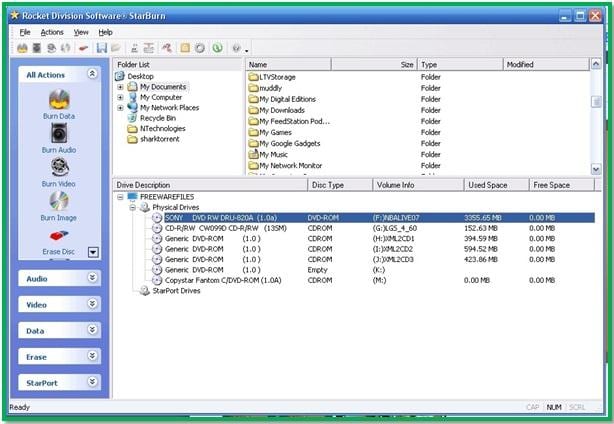Expand the Audio panel
The width and height of the screenshot is (614, 424).
[92, 278]
